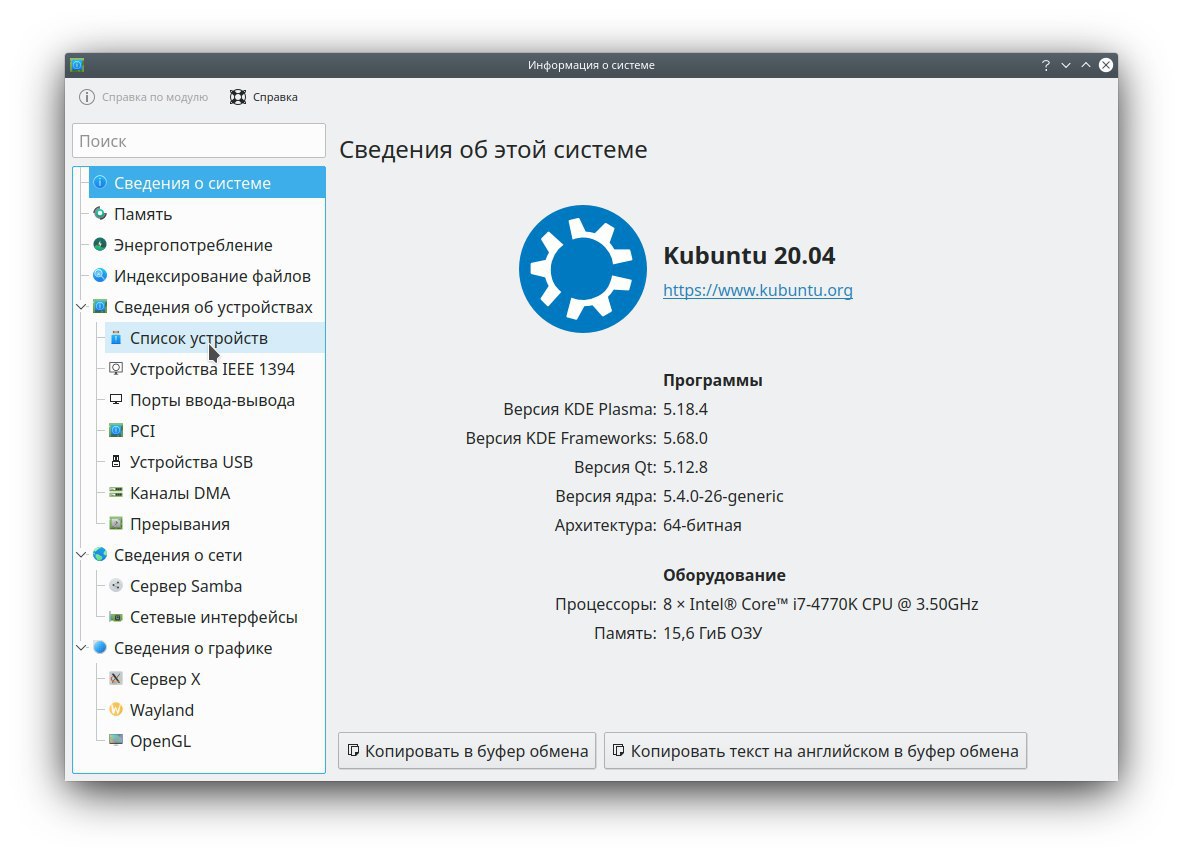
Task: Click the Kubuntu 20.04 title text
Action: (x=749, y=255)
